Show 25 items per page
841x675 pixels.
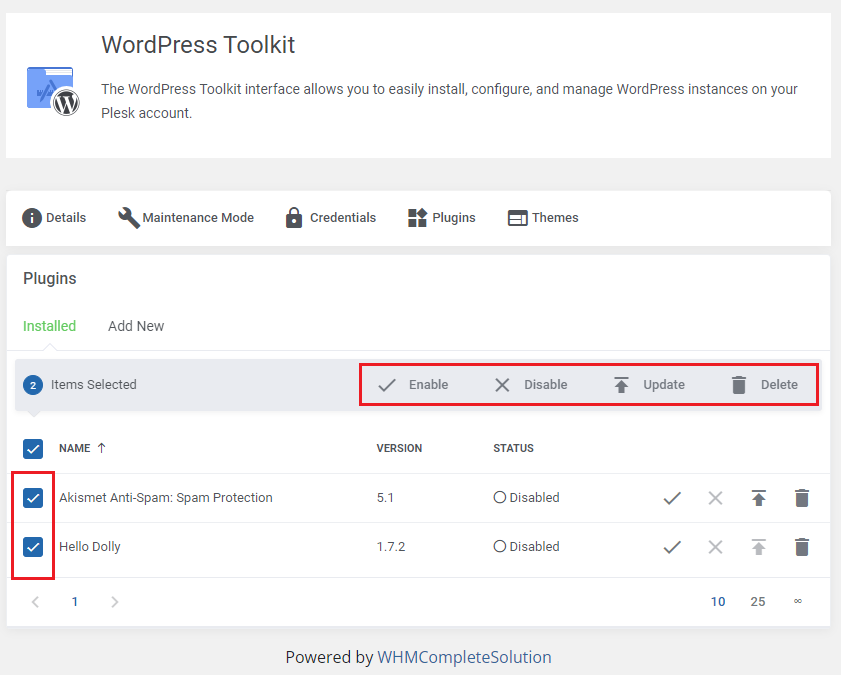tap(757, 602)
